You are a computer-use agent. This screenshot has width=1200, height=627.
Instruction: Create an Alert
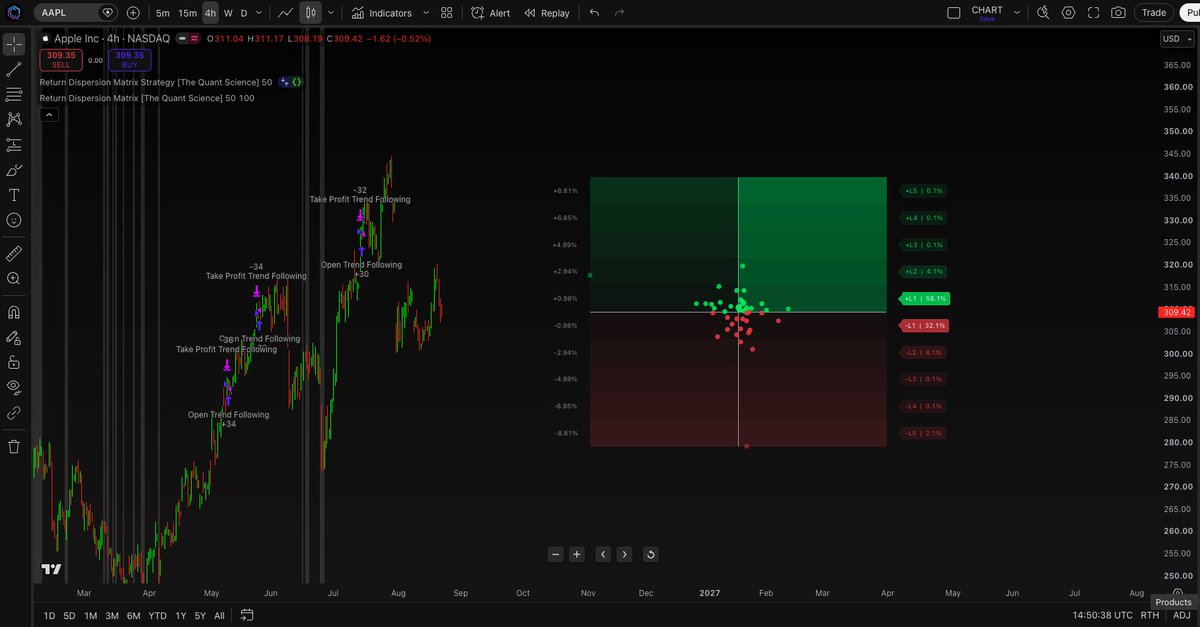(492, 13)
